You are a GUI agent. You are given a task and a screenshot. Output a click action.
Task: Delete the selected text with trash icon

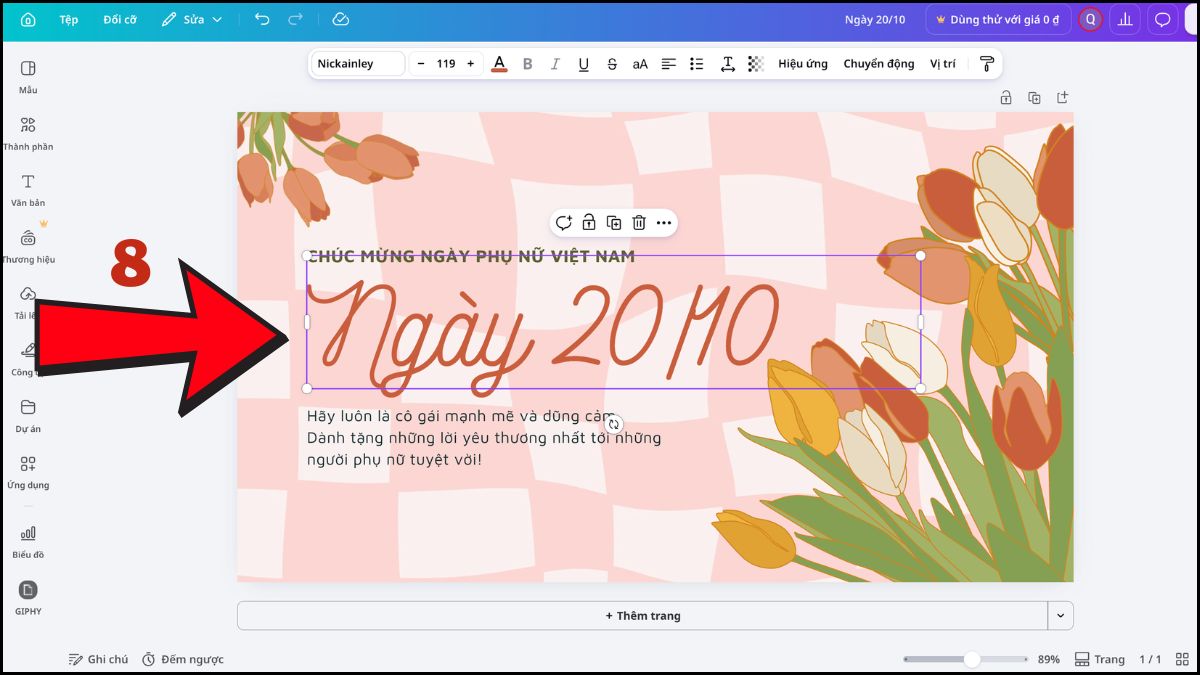point(639,223)
